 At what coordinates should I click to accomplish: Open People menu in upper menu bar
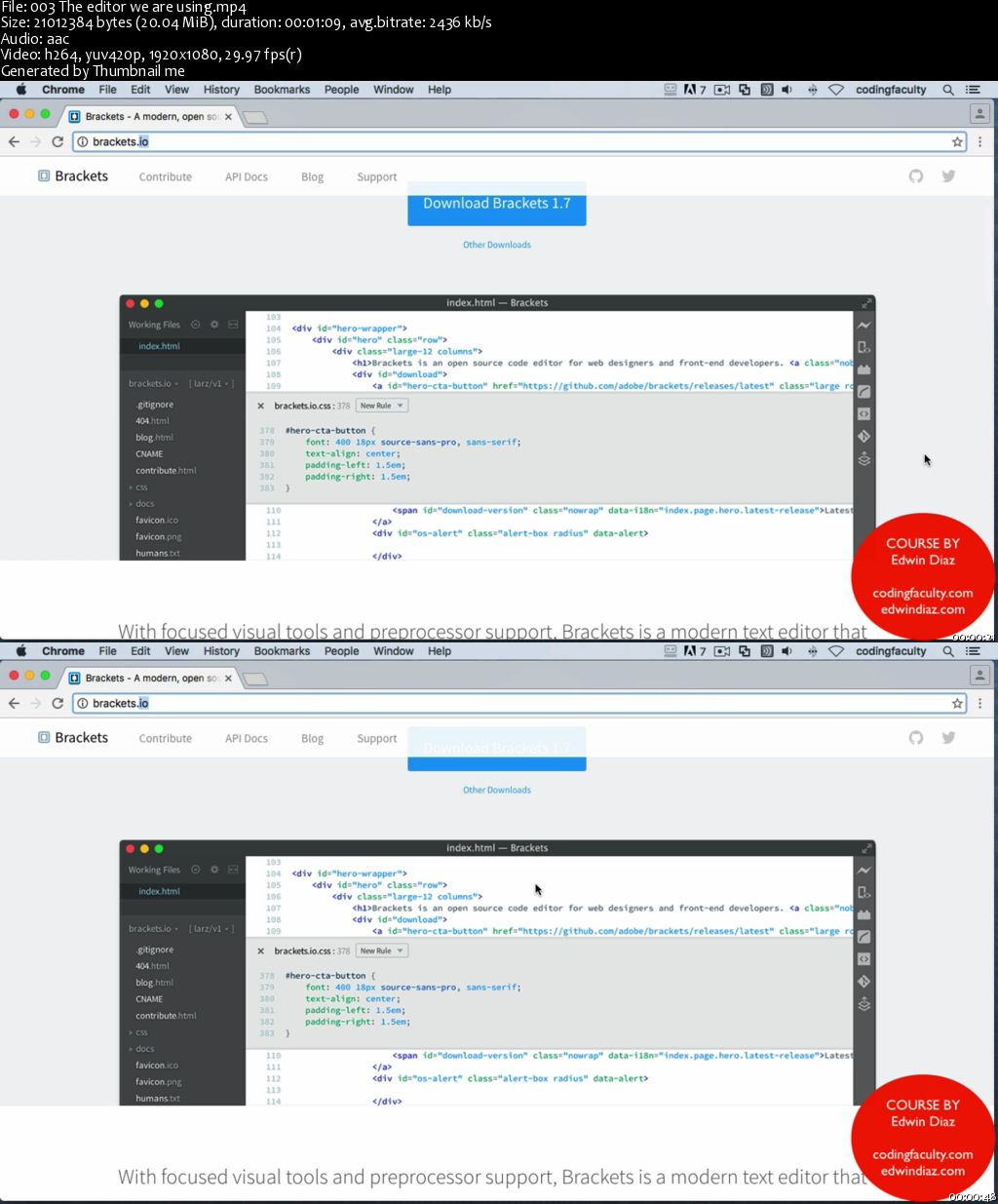(x=341, y=90)
